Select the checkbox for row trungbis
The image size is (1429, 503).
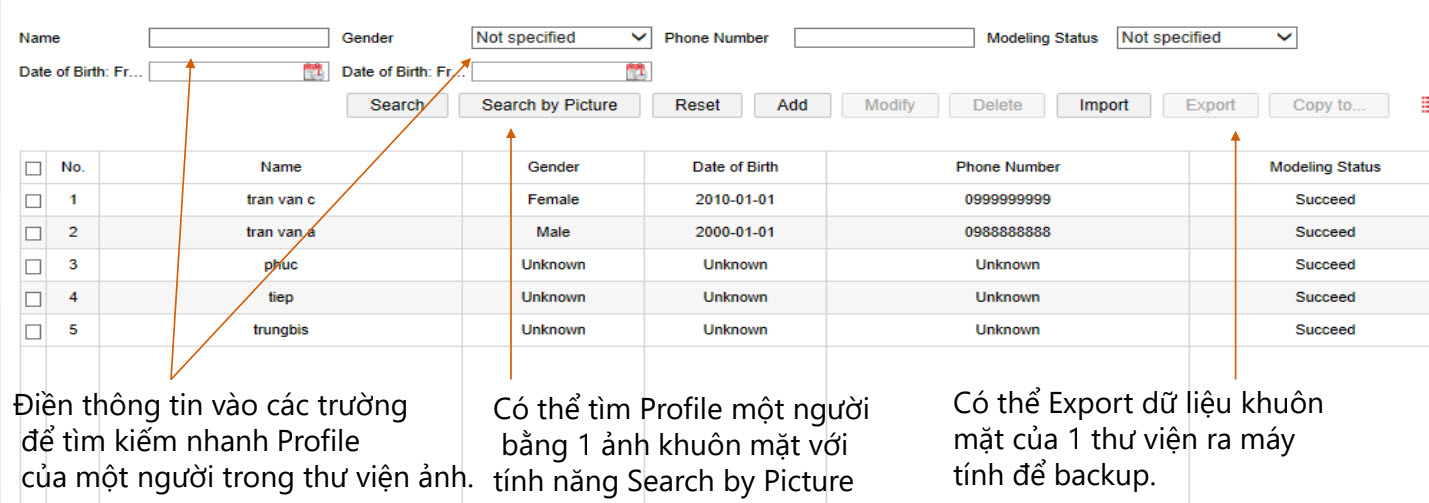point(33,330)
